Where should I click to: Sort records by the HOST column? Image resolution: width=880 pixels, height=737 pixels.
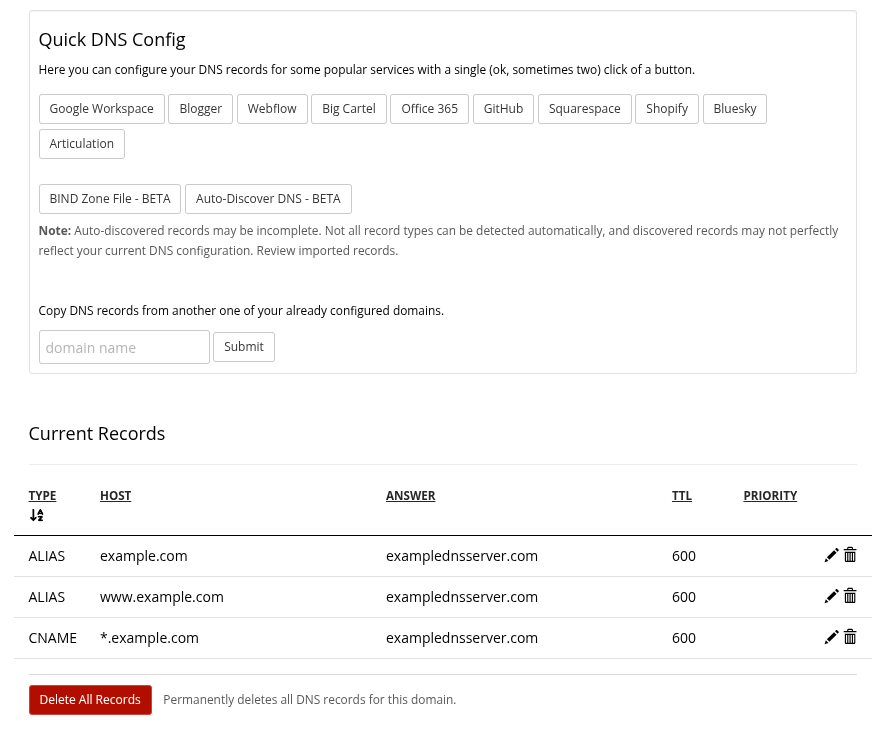coord(115,495)
